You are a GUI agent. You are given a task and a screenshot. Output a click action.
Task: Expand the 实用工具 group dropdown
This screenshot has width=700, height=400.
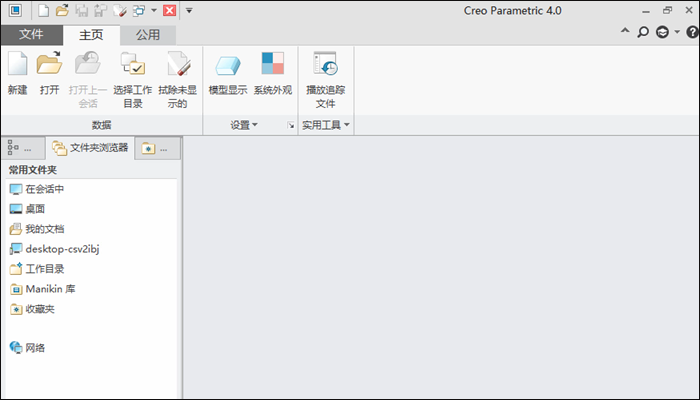click(325, 125)
